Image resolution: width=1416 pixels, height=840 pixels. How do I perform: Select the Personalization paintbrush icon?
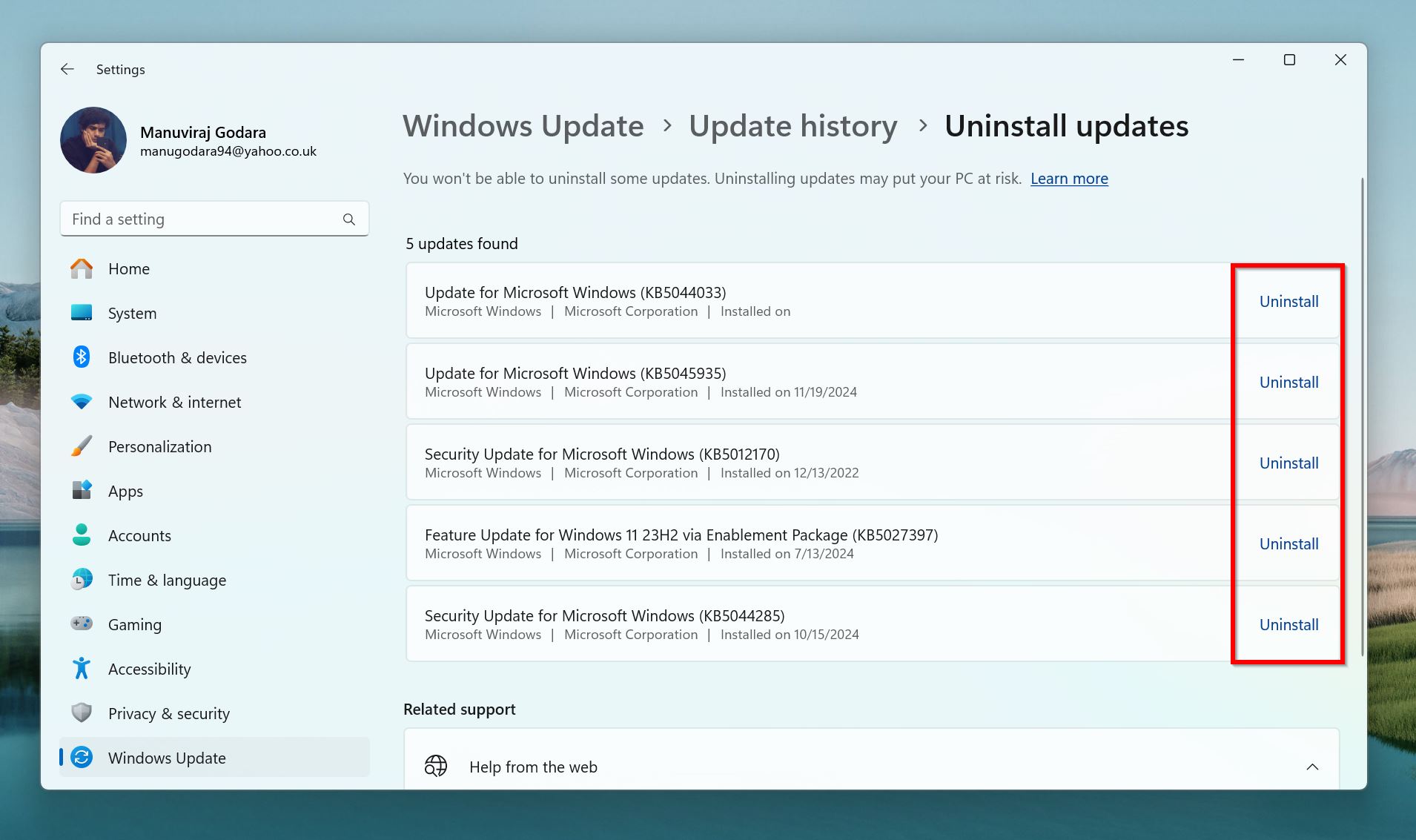82,446
